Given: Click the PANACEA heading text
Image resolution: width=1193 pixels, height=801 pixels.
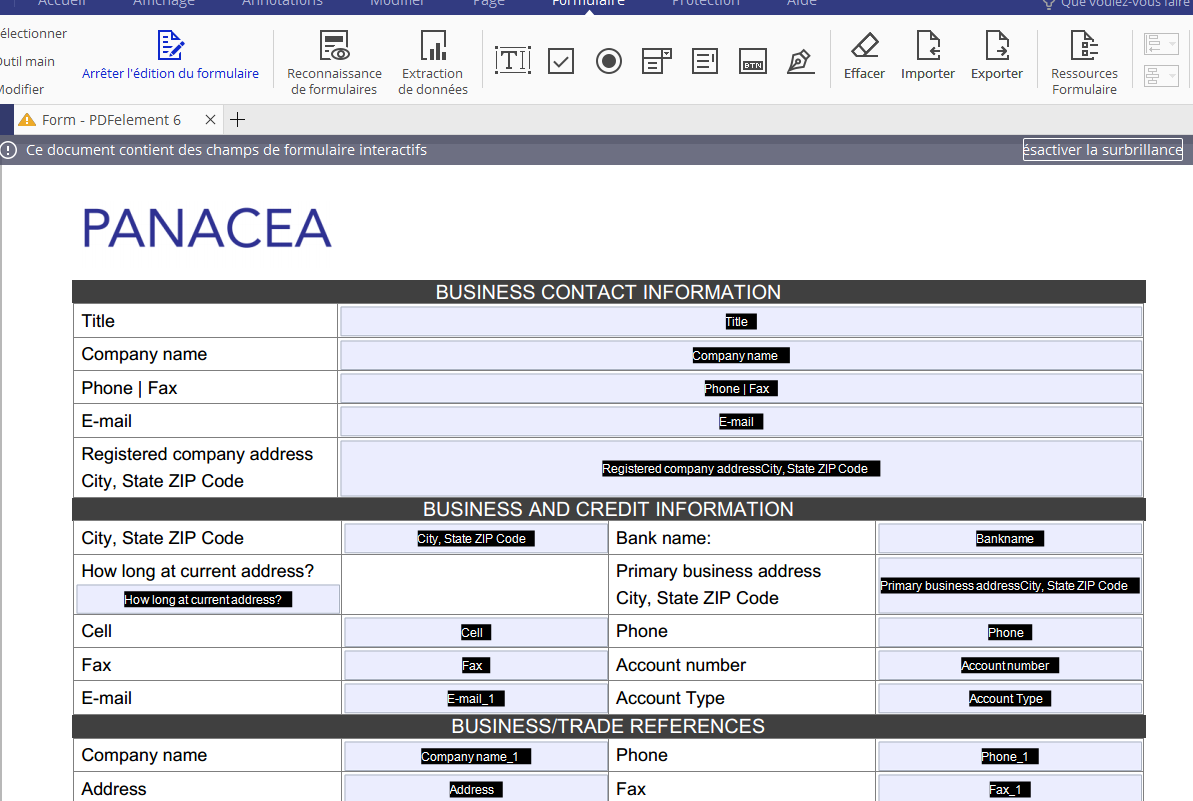Looking at the screenshot, I should [x=206, y=228].
